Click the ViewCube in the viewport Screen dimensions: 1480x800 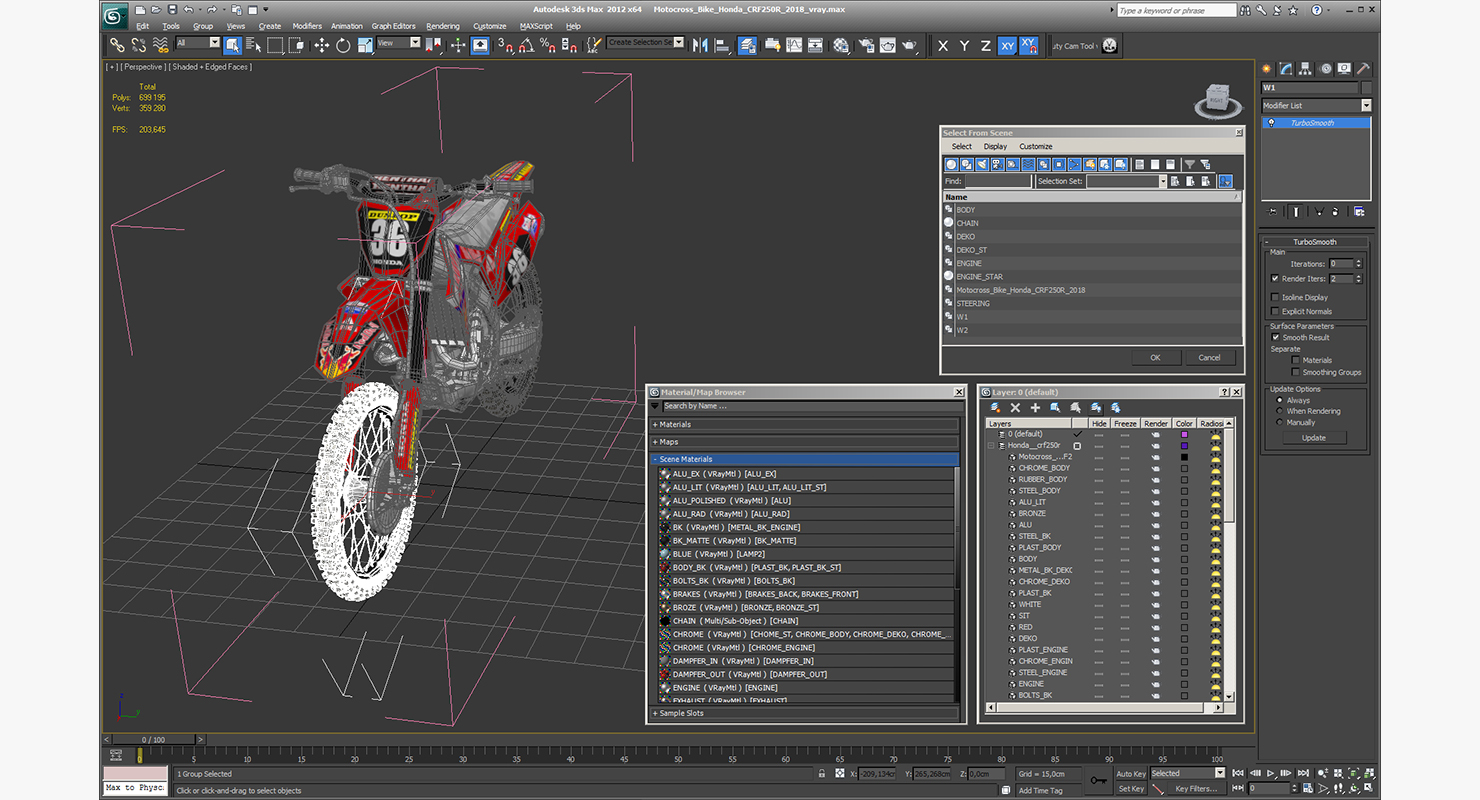tap(1217, 98)
